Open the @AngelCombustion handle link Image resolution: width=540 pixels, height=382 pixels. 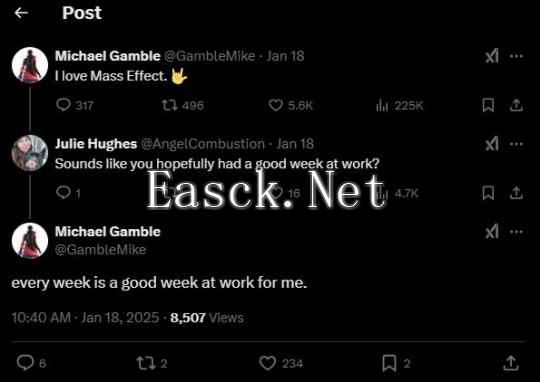tap(203, 144)
